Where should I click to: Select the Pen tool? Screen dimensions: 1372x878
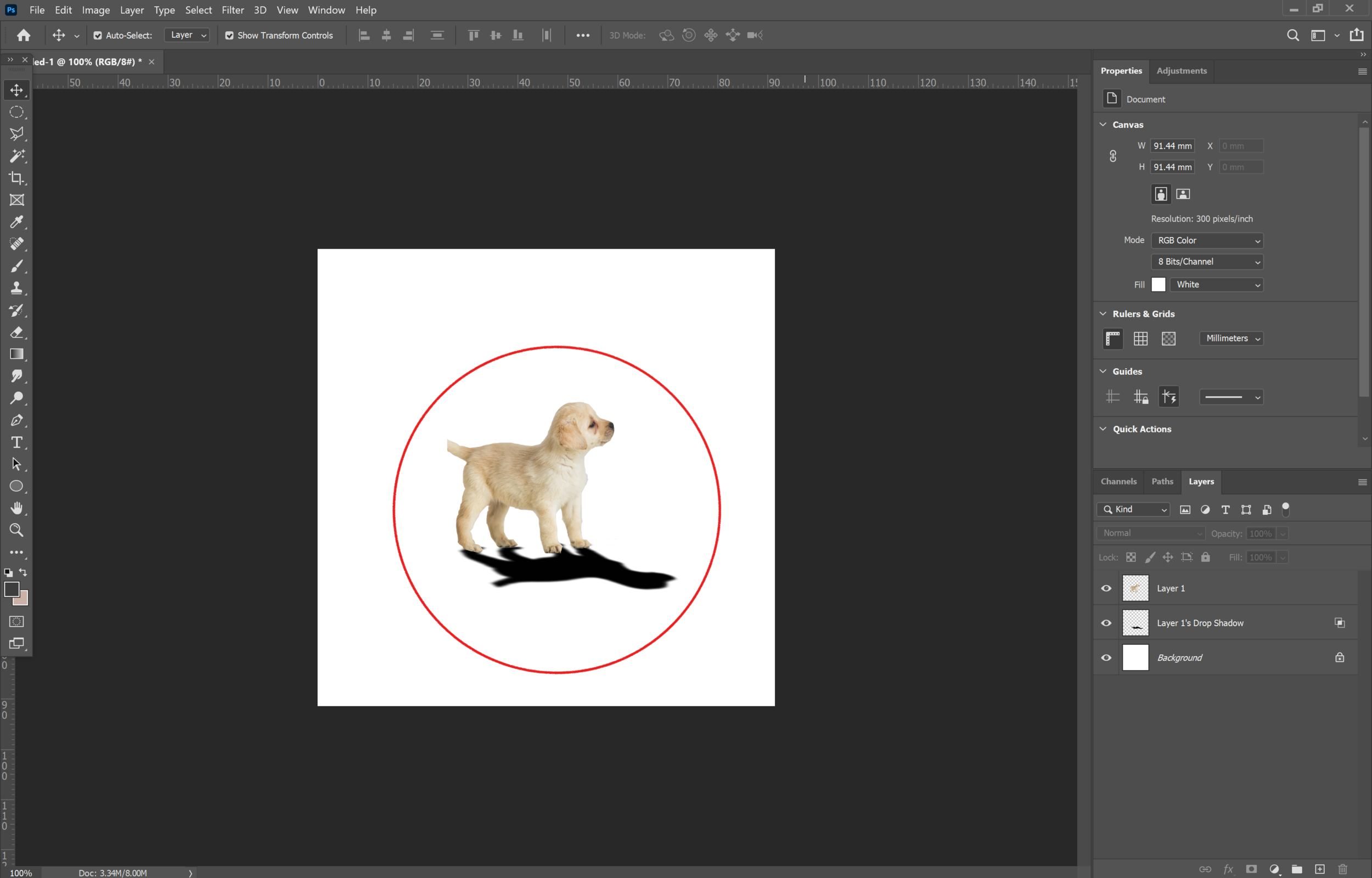[x=16, y=420]
